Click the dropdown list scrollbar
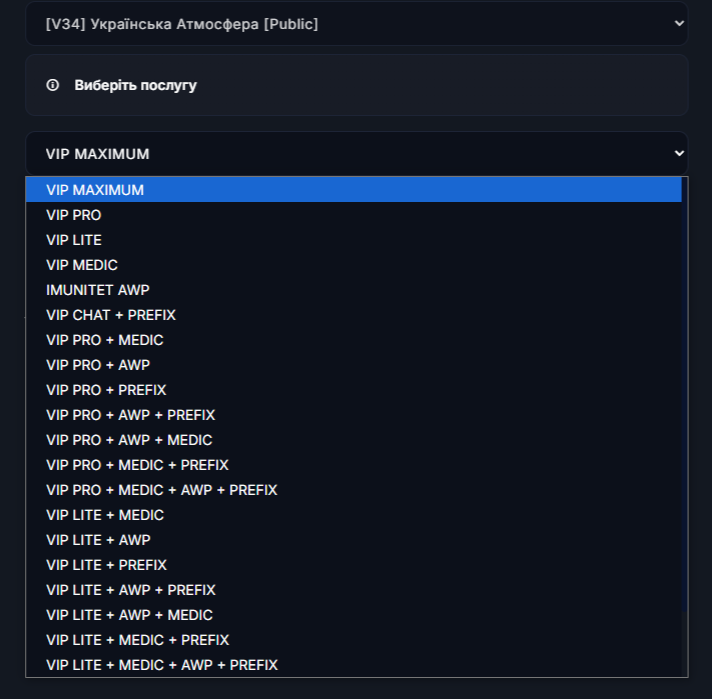The image size is (712, 699). click(685, 400)
